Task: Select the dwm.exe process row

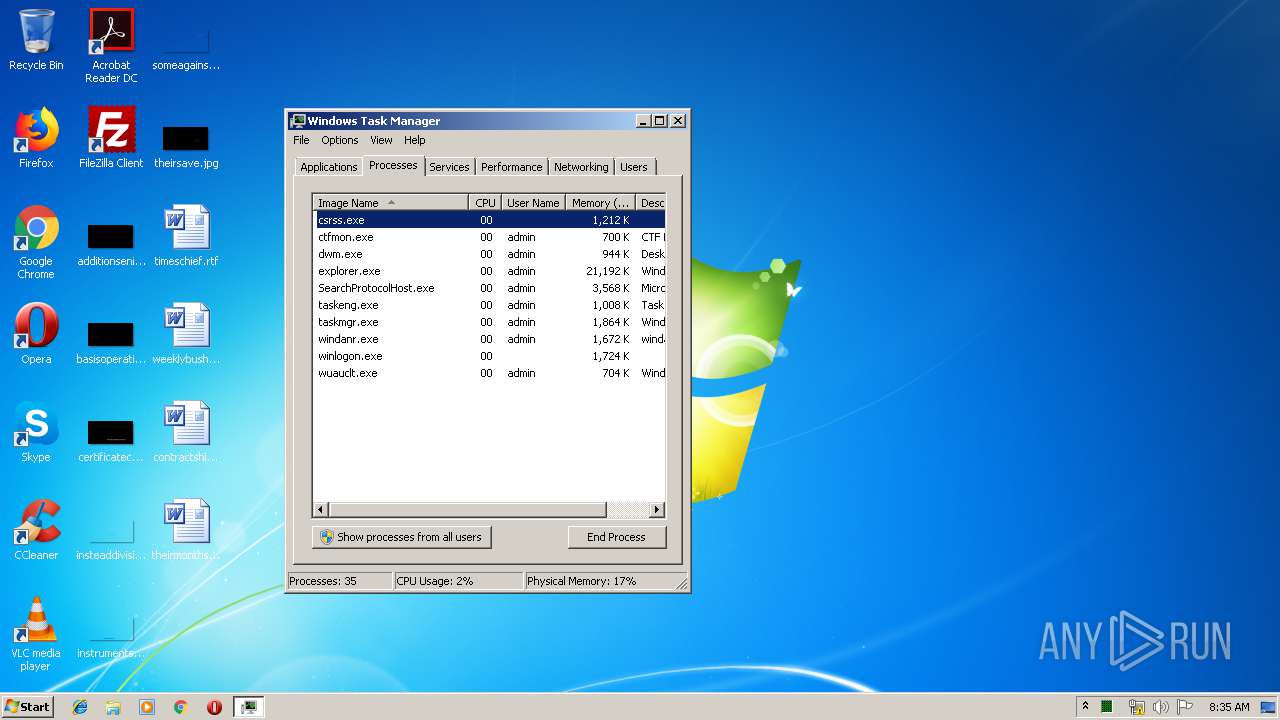Action: pos(489,254)
